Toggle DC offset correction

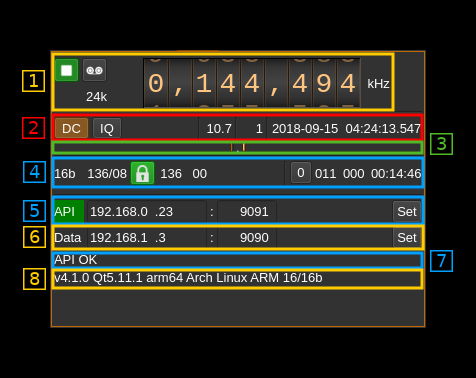point(71,128)
